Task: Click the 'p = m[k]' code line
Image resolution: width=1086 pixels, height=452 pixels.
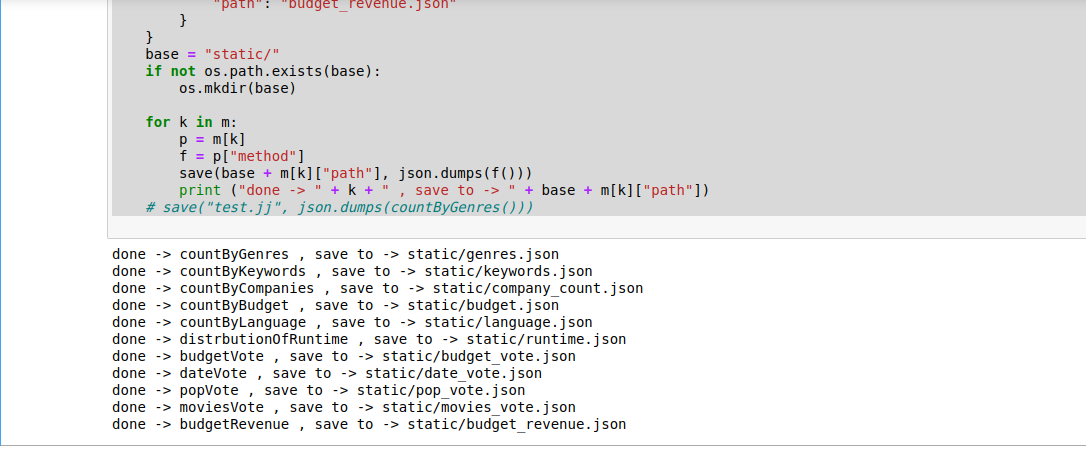Action: pyautogui.click(x=212, y=139)
